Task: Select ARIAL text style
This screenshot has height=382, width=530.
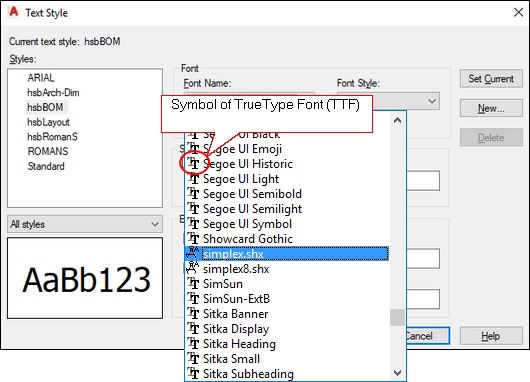Action: (x=41, y=78)
